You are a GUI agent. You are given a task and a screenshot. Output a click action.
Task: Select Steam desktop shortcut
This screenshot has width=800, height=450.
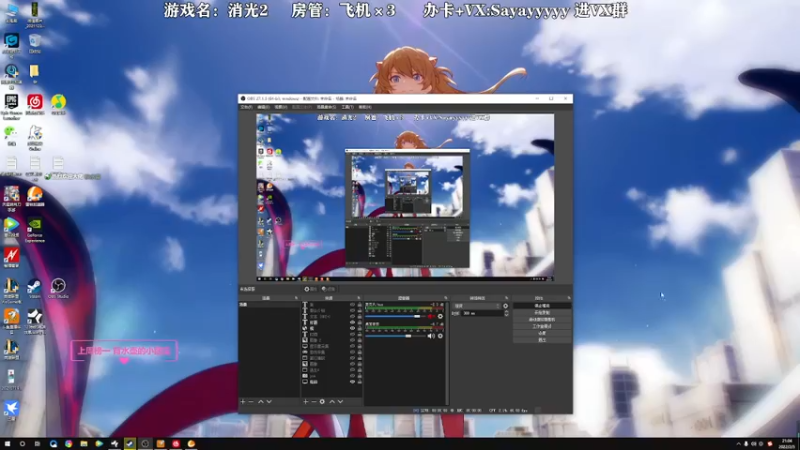coord(35,289)
